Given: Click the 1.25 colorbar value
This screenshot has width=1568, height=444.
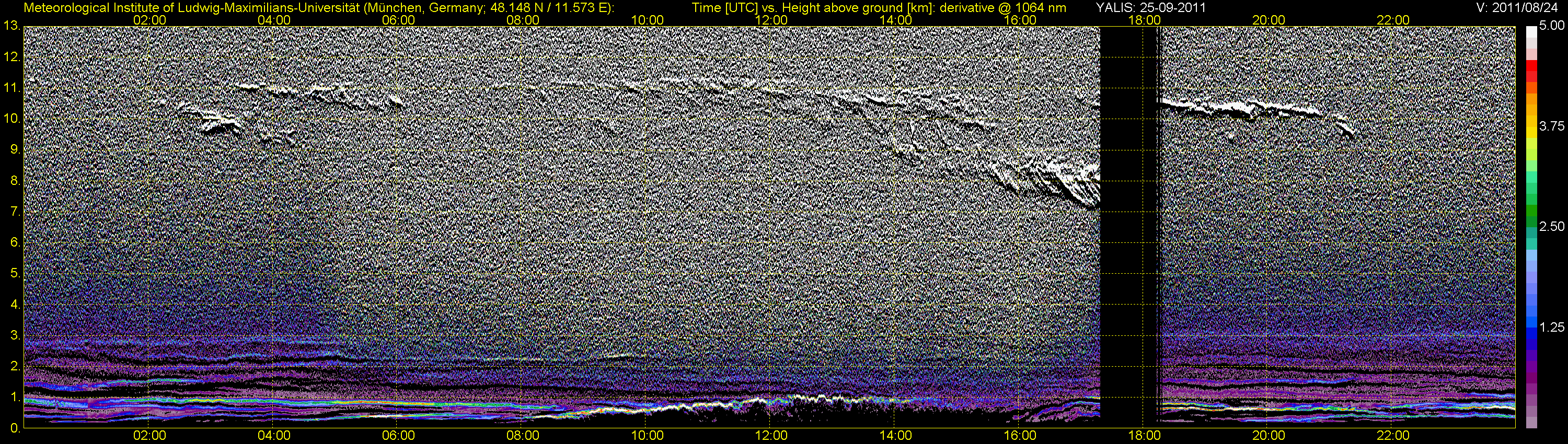Looking at the screenshot, I should coord(1552,327).
